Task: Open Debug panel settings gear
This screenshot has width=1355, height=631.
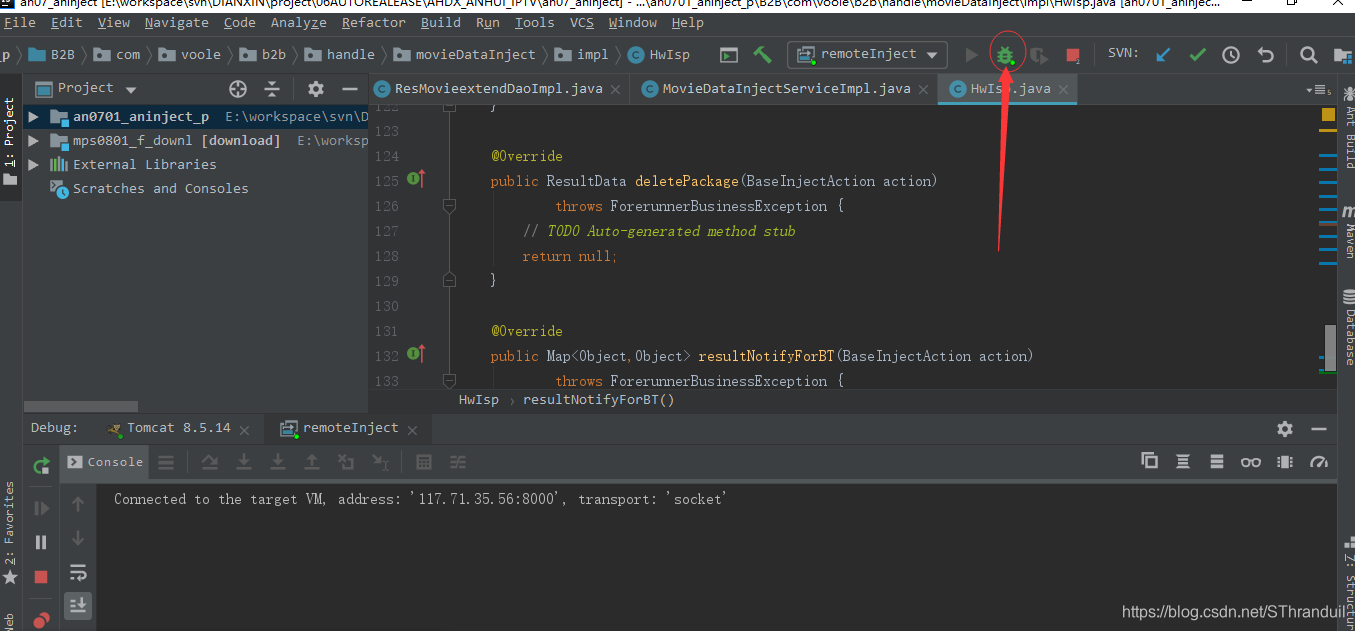Action: coord(1285,428)
